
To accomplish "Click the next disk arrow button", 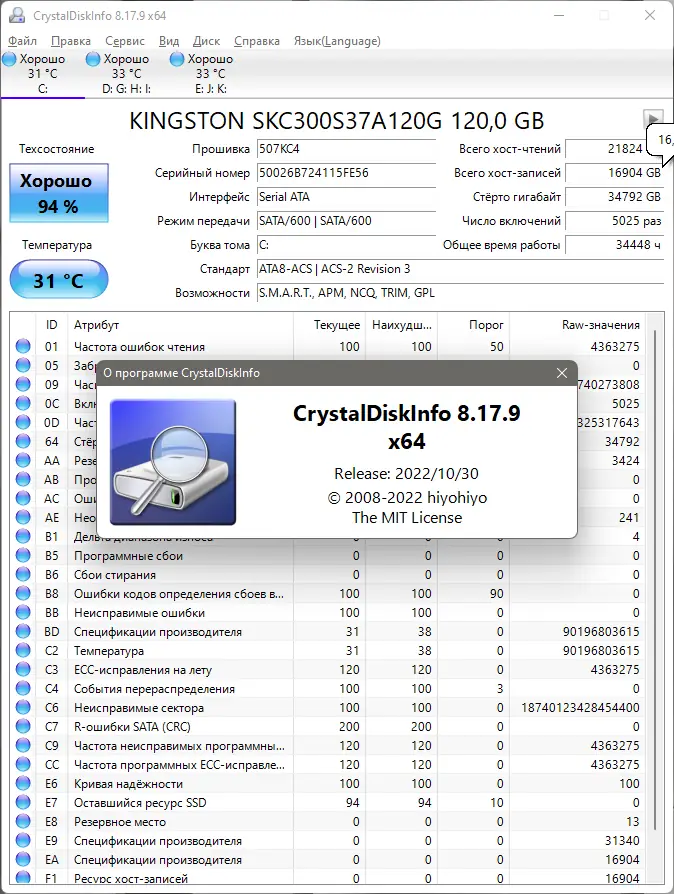I will coord(653,119).
